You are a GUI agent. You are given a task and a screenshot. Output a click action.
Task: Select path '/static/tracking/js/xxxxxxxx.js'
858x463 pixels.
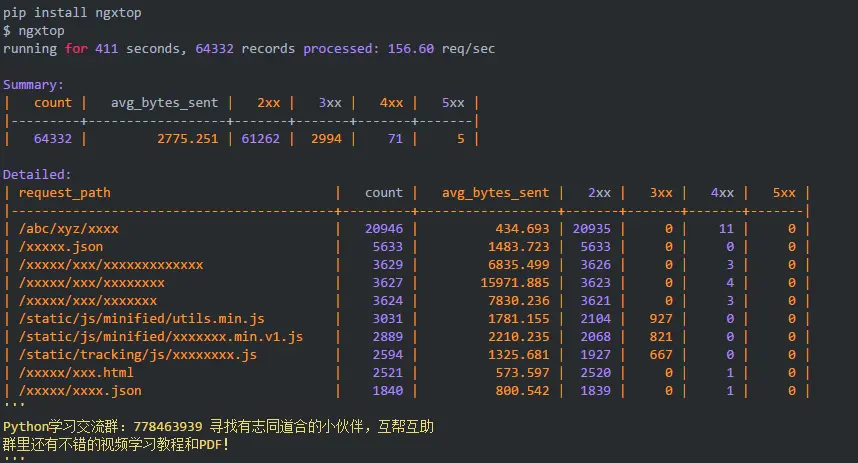tap(138, 355)
